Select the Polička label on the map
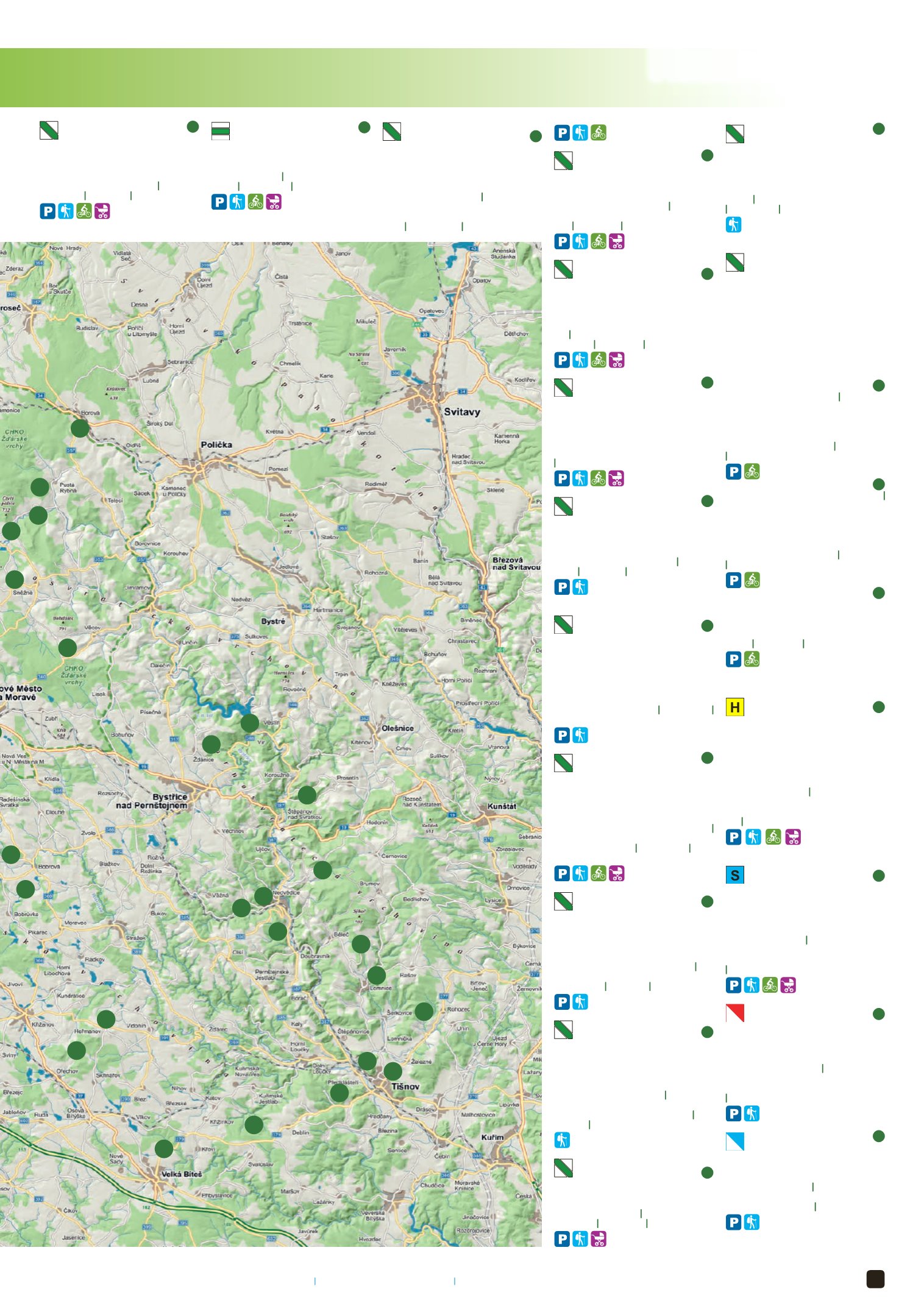 (x=216, y=445)
